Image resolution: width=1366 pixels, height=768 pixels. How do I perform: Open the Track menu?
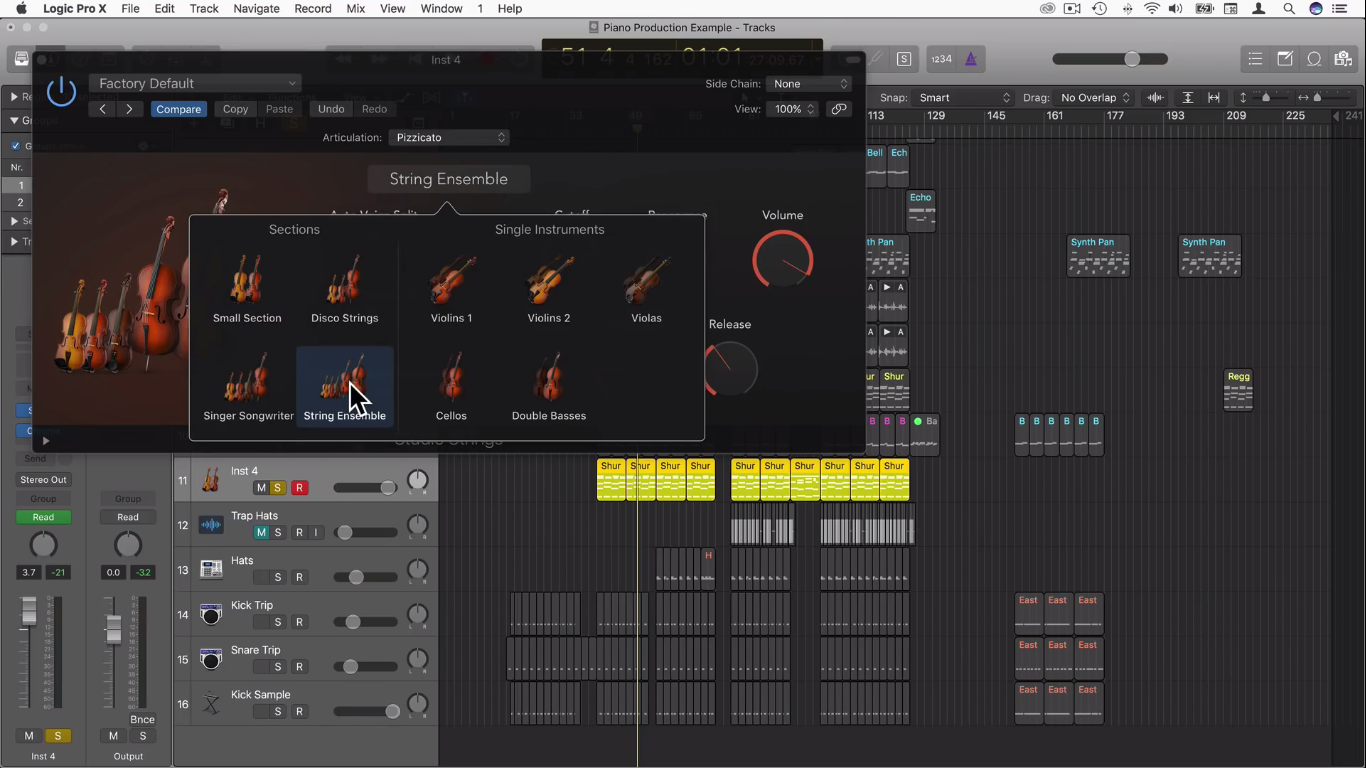(x=204, y=9)
